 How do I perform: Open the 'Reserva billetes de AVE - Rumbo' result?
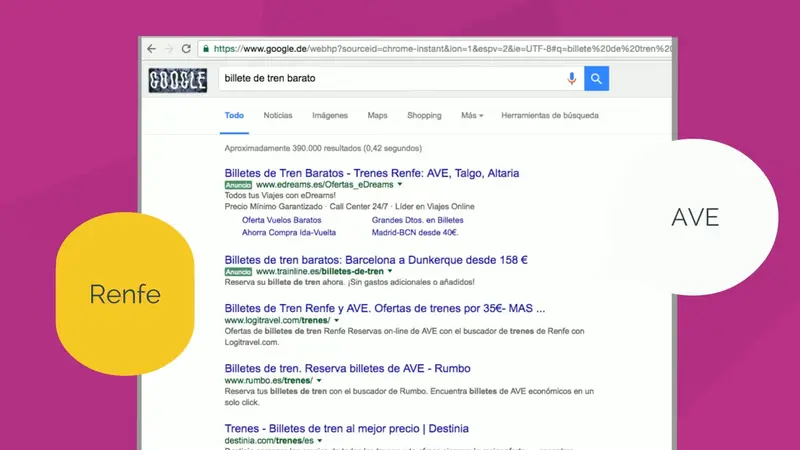click(347, 368)
